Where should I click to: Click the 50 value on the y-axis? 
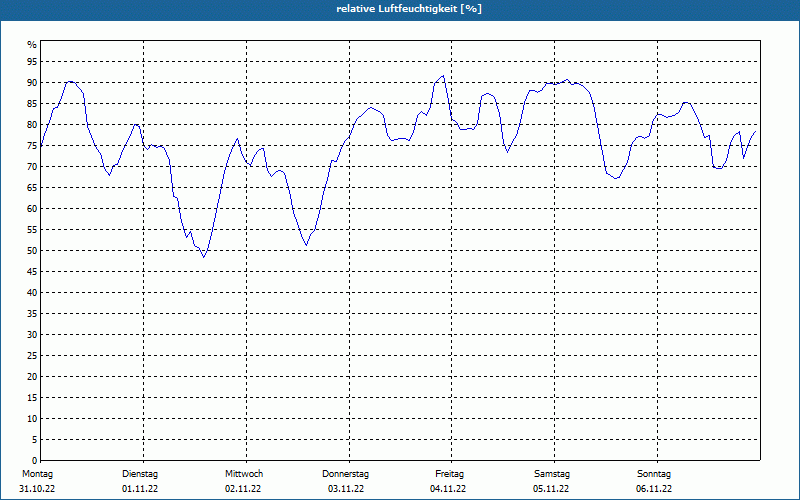(x=32, y=251)
